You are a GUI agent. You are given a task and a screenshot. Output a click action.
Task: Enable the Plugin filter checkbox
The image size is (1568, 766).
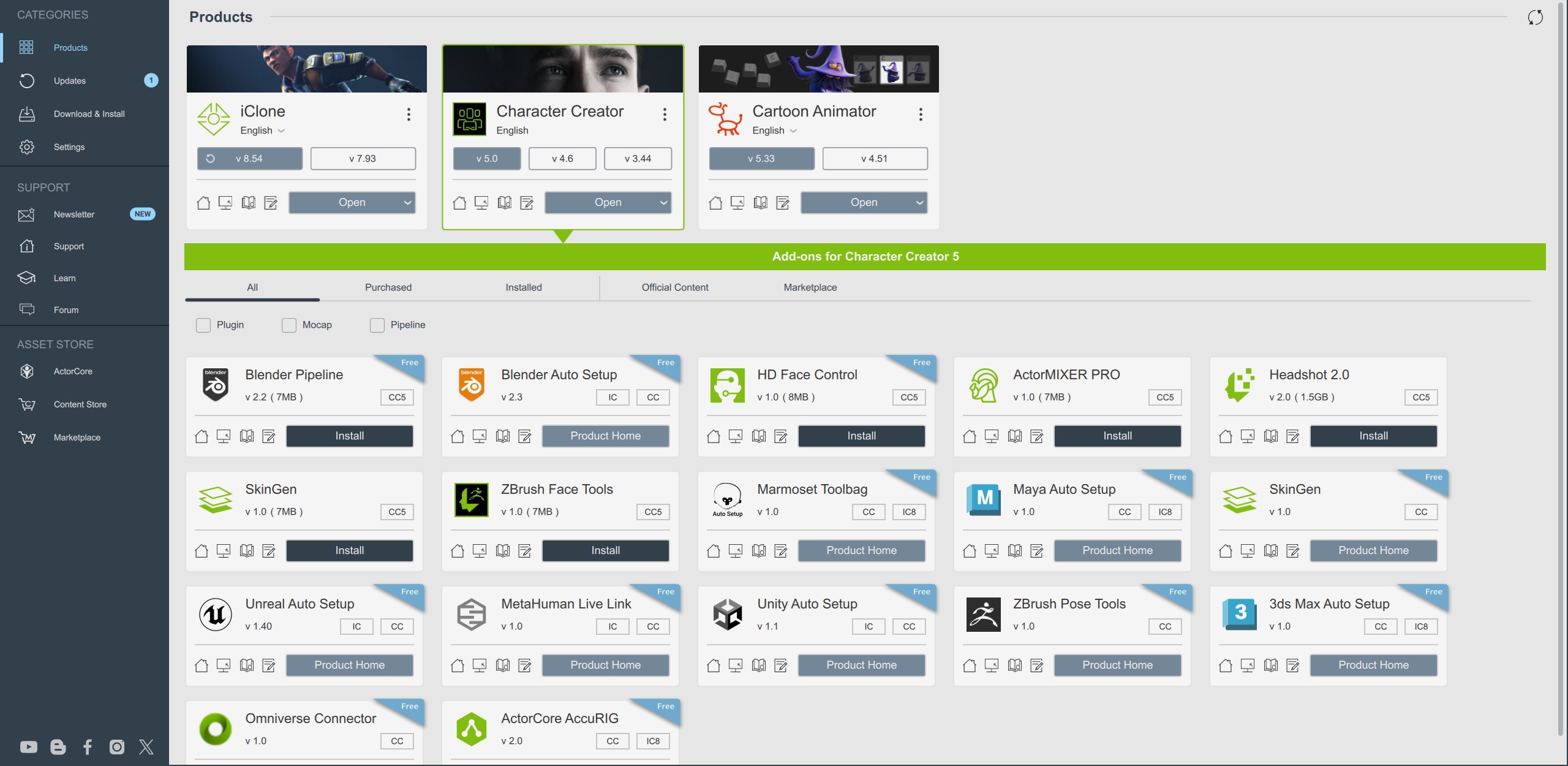click(x=203, y=325)
